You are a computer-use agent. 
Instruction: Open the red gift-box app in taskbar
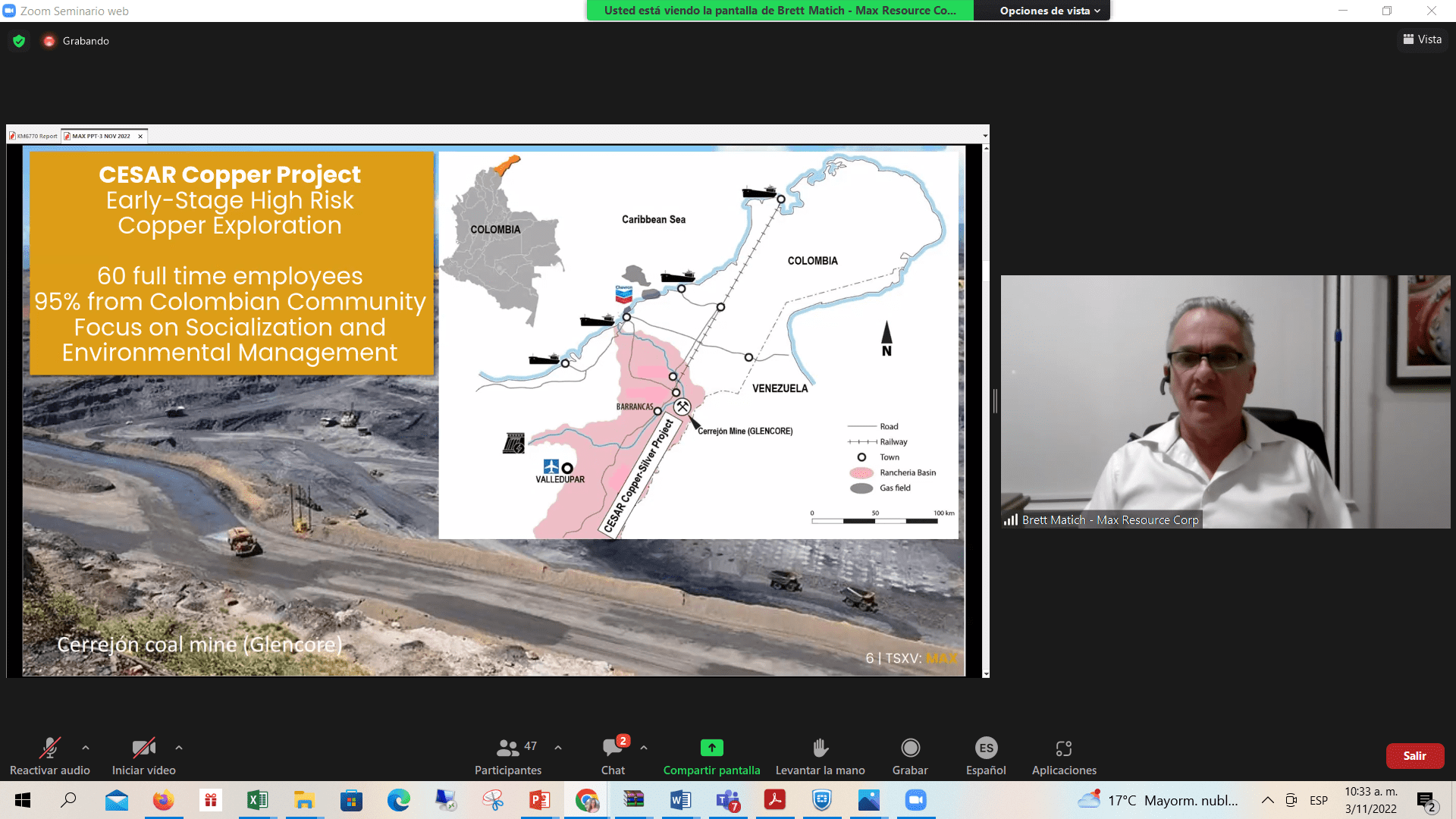(x=210, y=800)
